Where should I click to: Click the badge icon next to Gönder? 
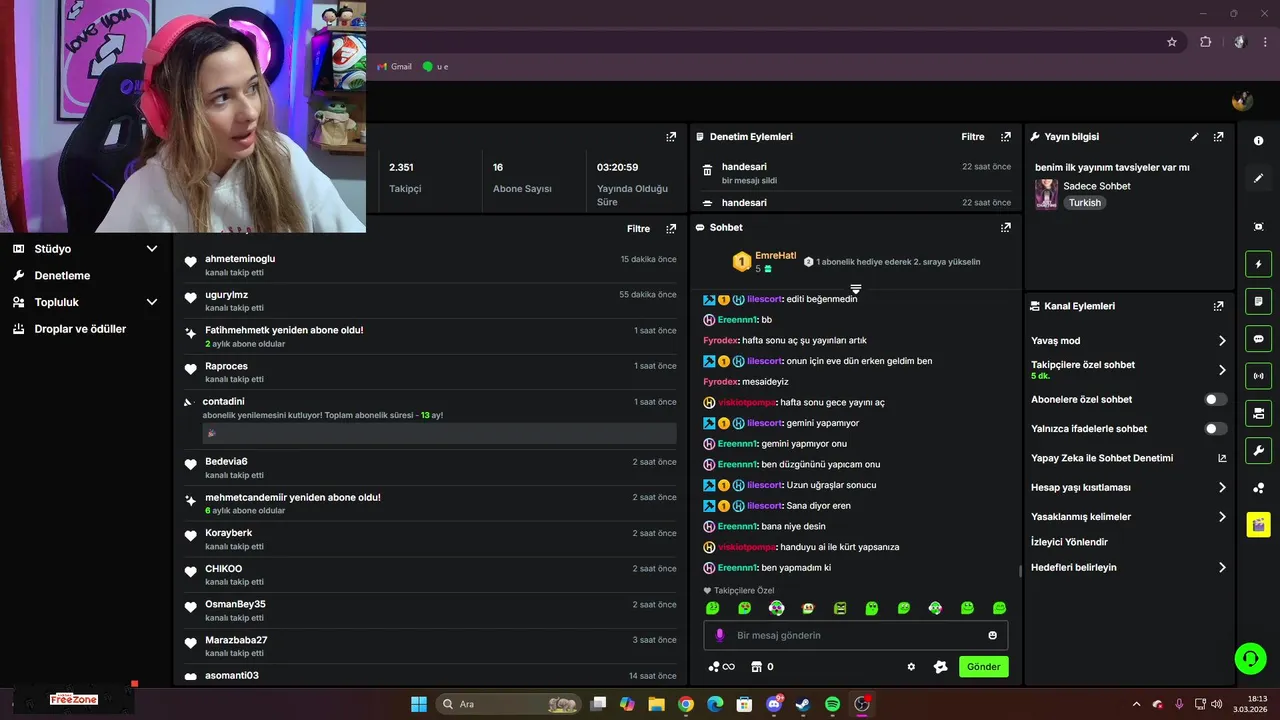click(940, 667)
